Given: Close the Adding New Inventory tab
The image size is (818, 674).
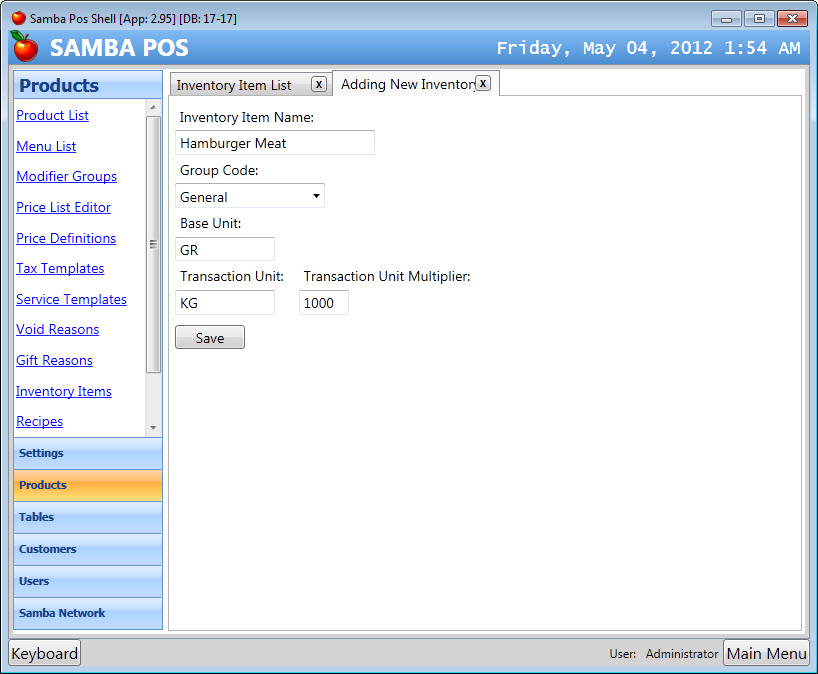Looking at the screenshot, I should (483, 83).
